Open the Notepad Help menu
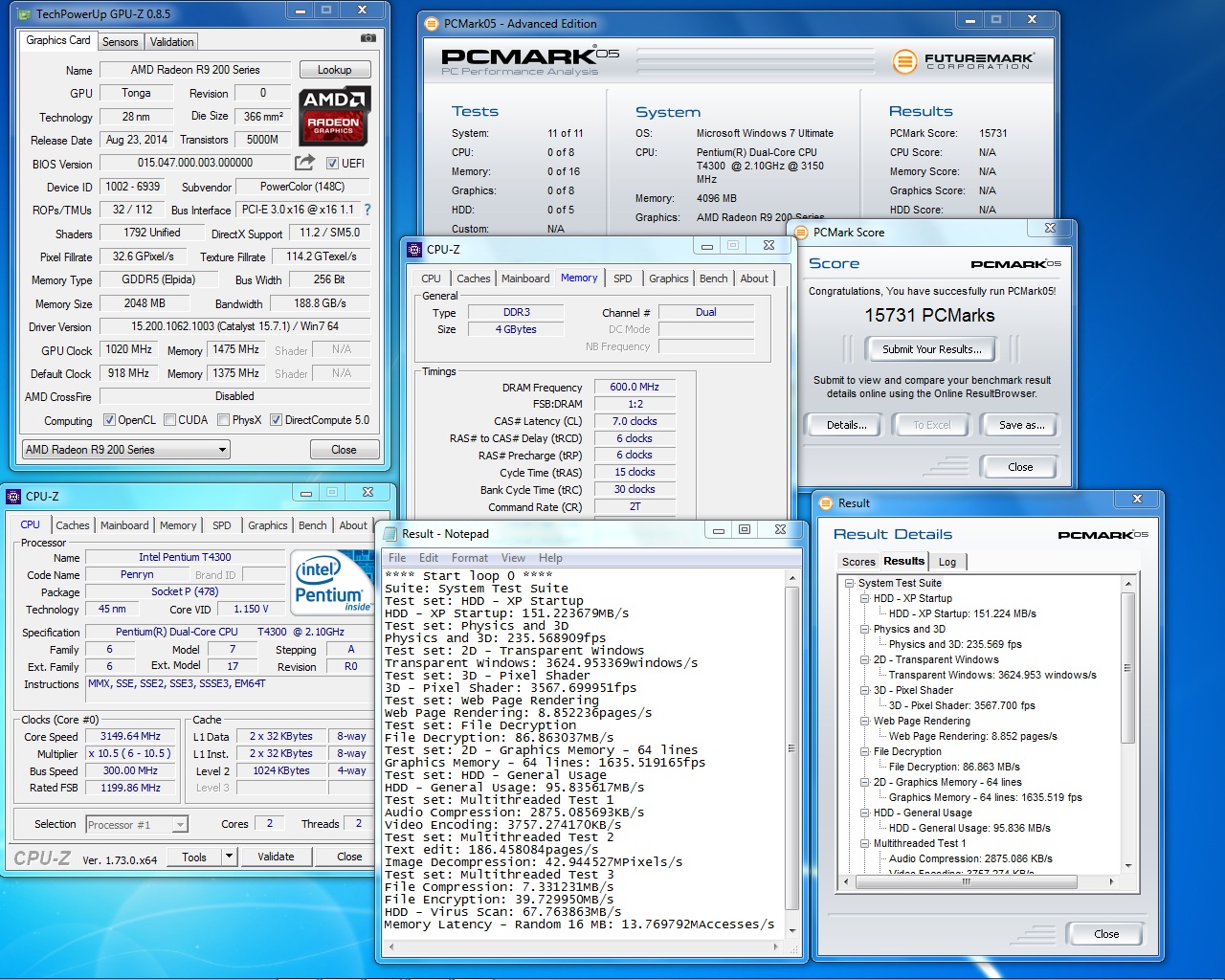 550,558
